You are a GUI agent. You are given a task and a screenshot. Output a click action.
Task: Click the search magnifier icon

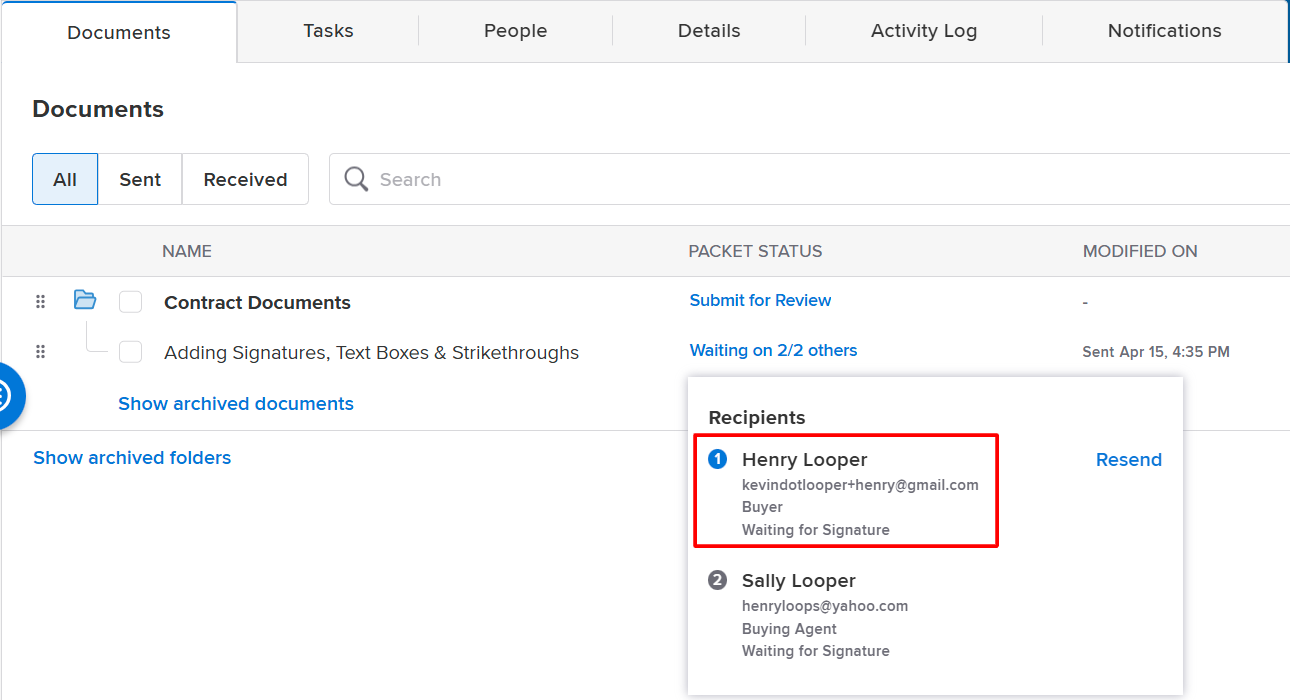[356, 179]
